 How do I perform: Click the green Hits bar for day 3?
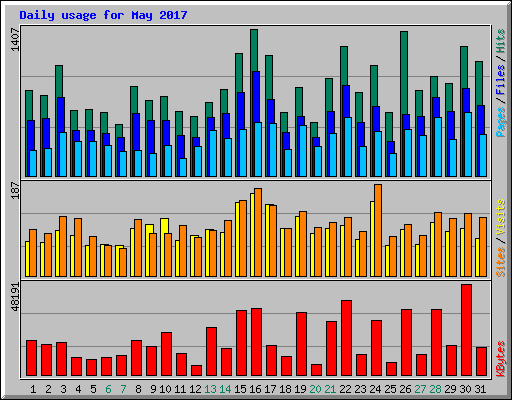tap(59, 81)
